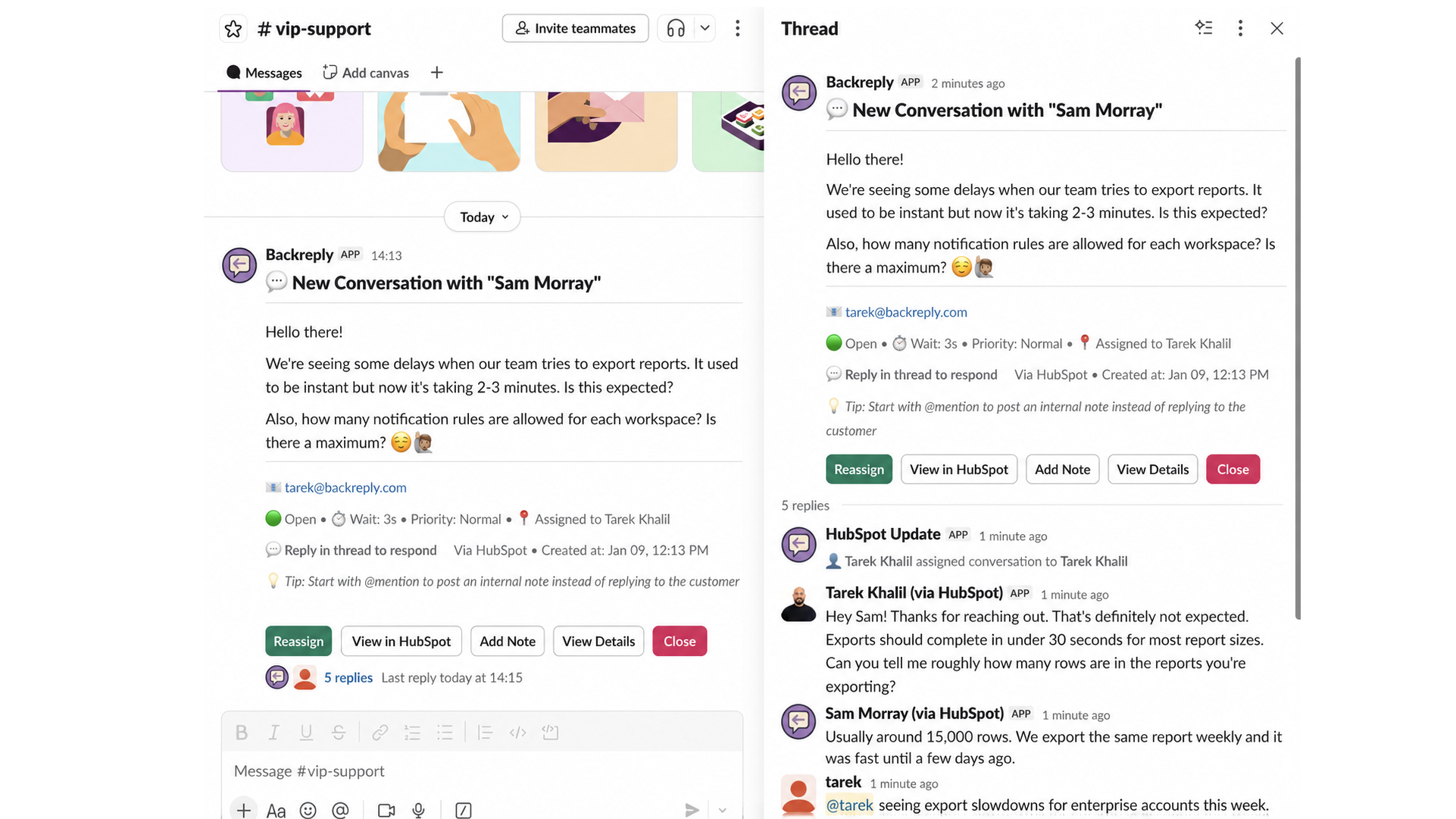Click red Close button in channel message
Viewport: 1456px width, 819px height.
coord(680,642)
